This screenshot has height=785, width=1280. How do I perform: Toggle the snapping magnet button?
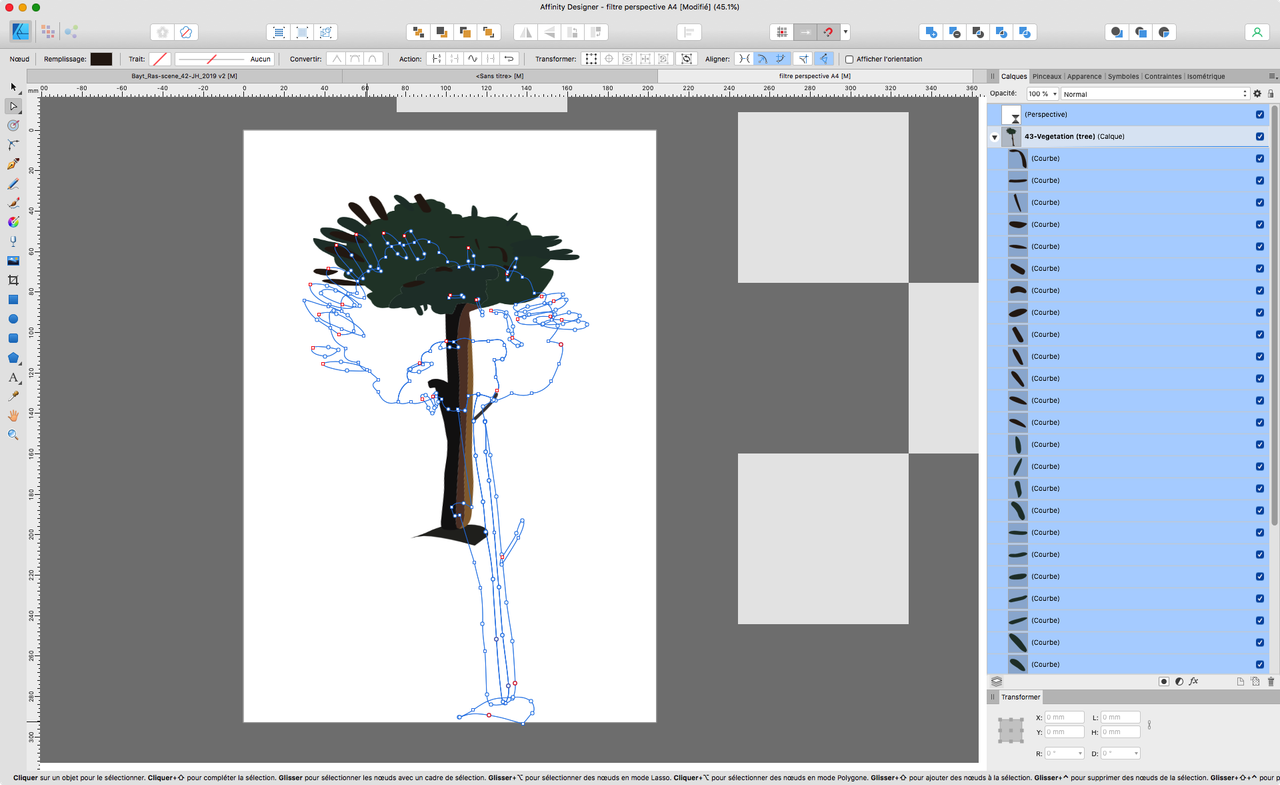[x=827, y=32]
